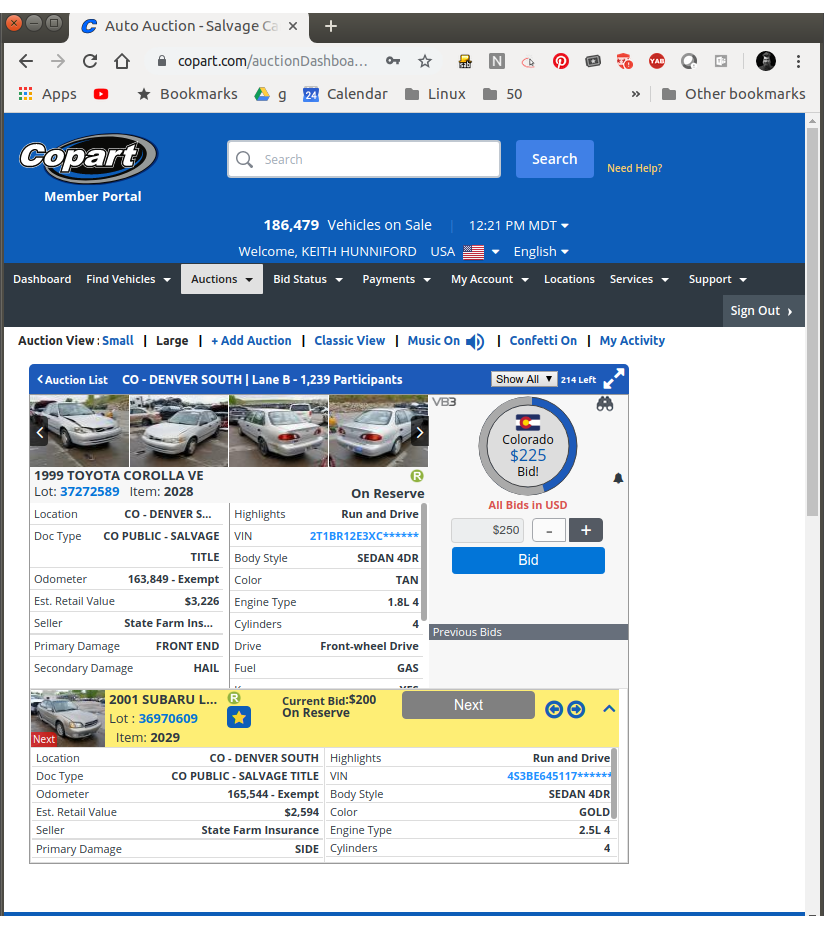Show previous Corolla photo thumbnails
This screenshot has height=929, width=824.
coord(39,433)
